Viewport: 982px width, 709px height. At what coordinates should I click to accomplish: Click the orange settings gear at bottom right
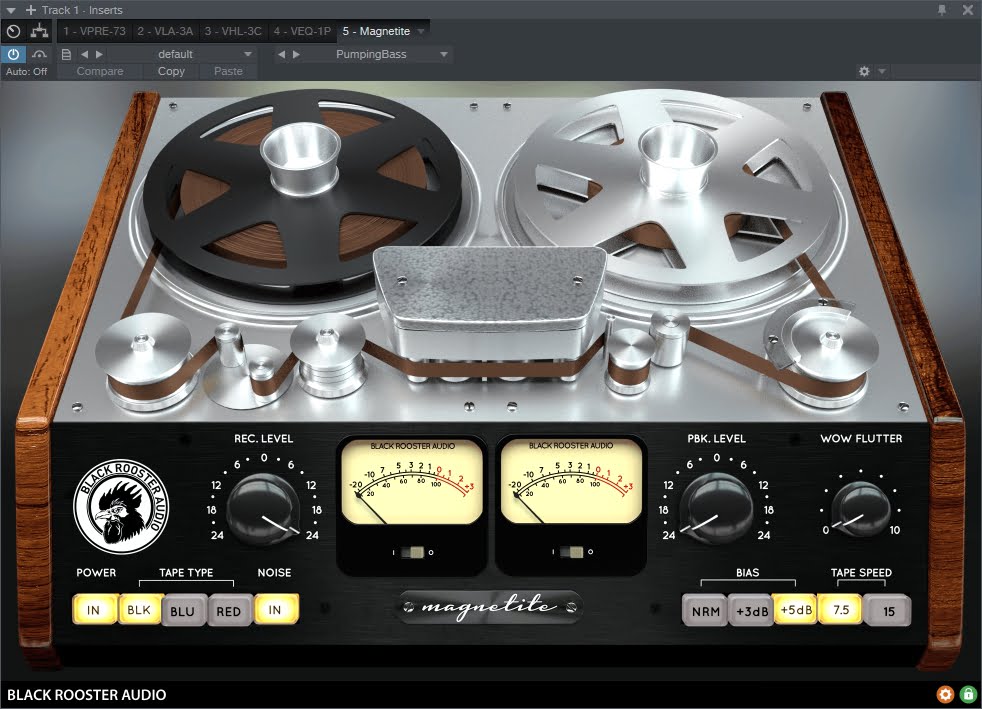[x=945, y=694]
